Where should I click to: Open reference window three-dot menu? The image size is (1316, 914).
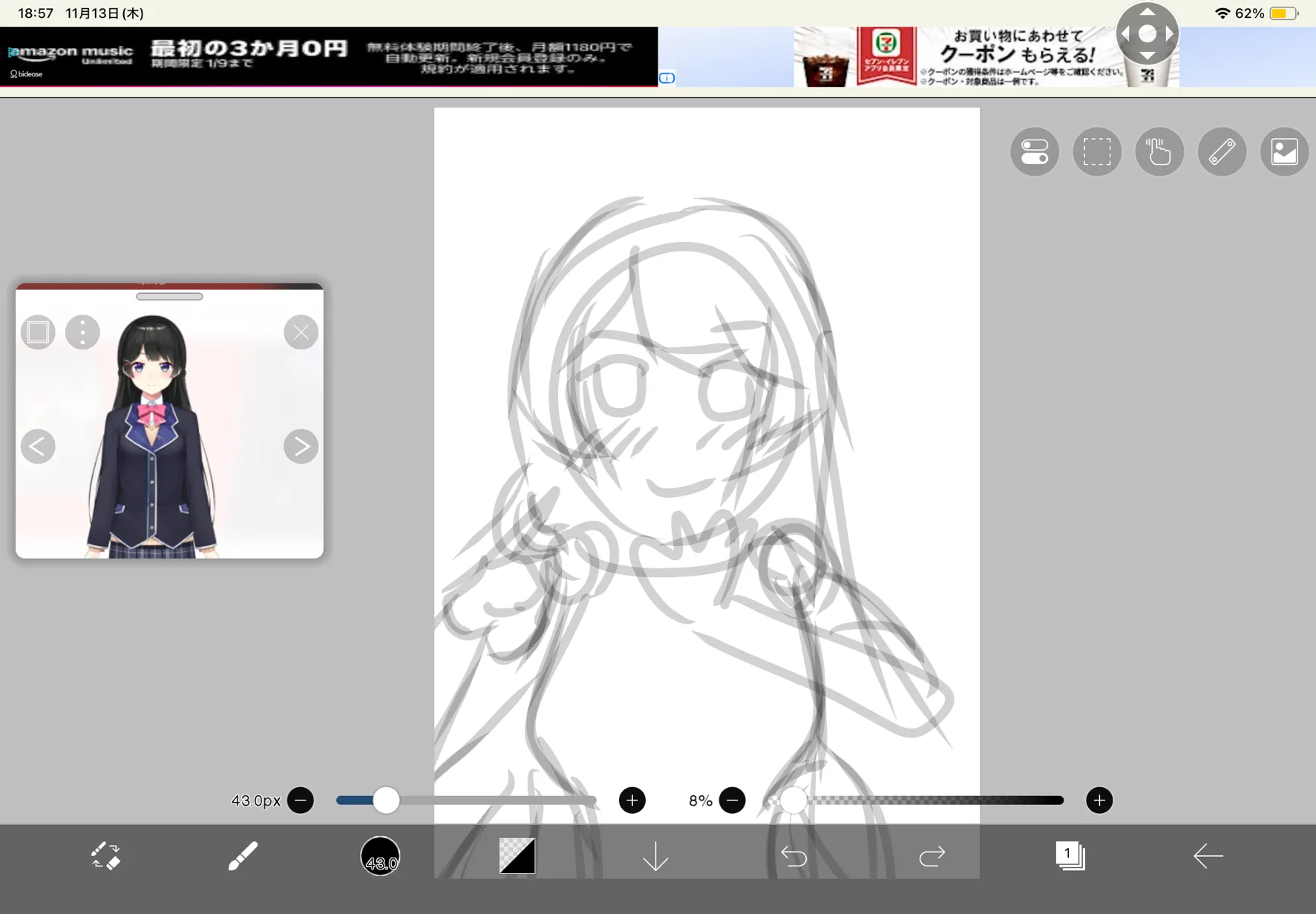[82, 332]
